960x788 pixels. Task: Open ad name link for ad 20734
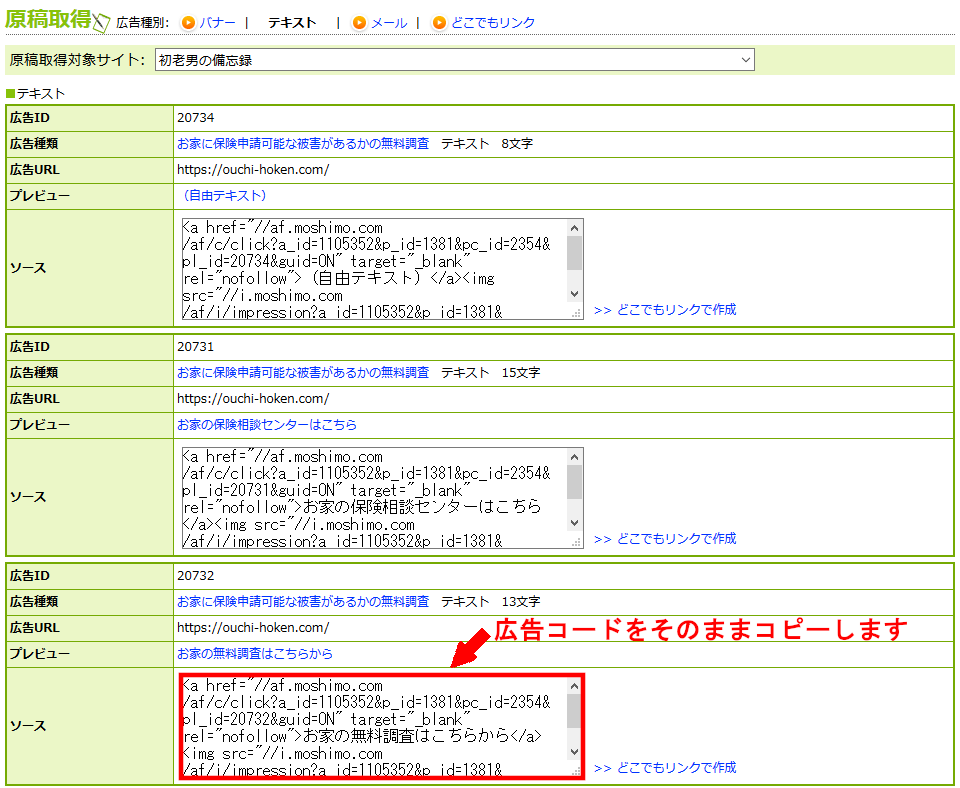[x=303, y=144]
